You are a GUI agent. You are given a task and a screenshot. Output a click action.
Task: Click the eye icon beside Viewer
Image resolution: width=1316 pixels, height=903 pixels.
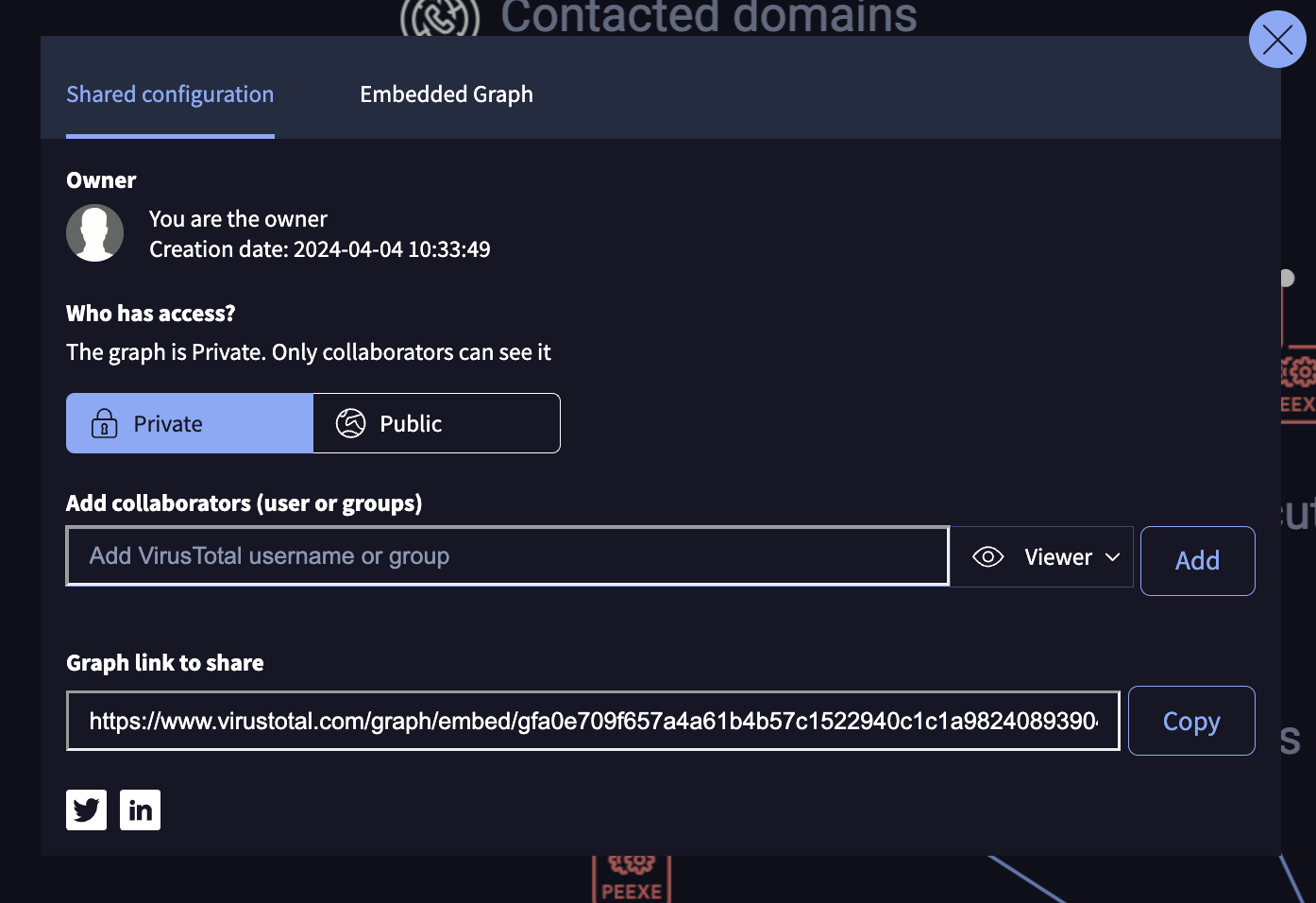coord(988,557)
